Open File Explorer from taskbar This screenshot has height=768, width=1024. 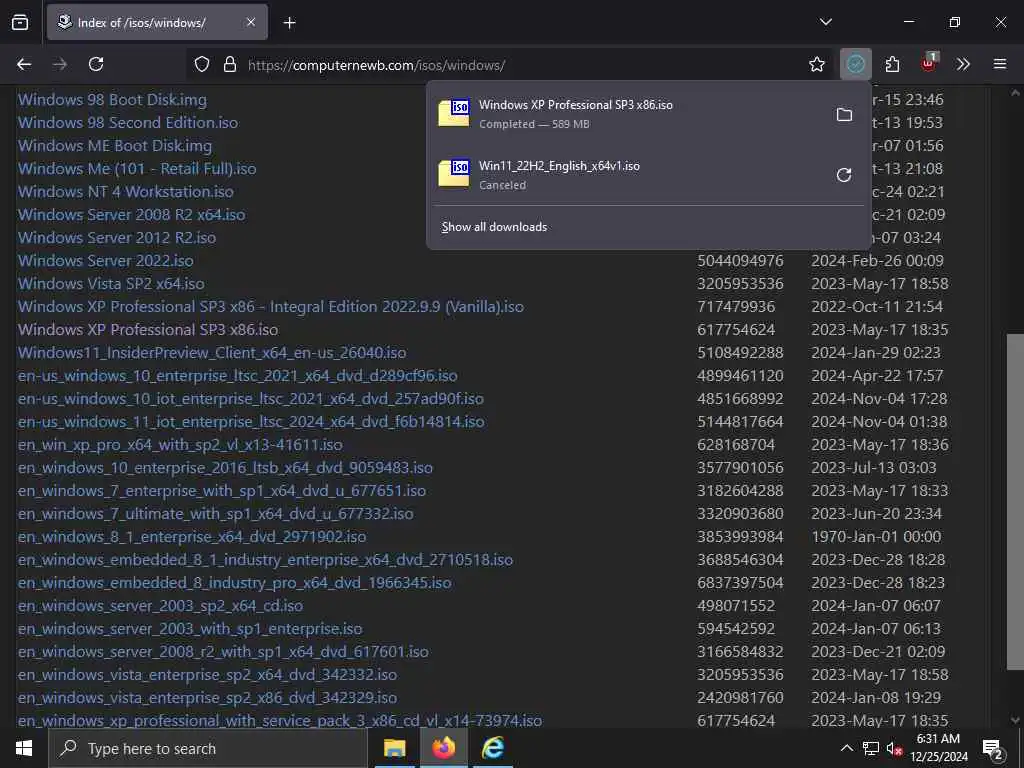(394, 748)
